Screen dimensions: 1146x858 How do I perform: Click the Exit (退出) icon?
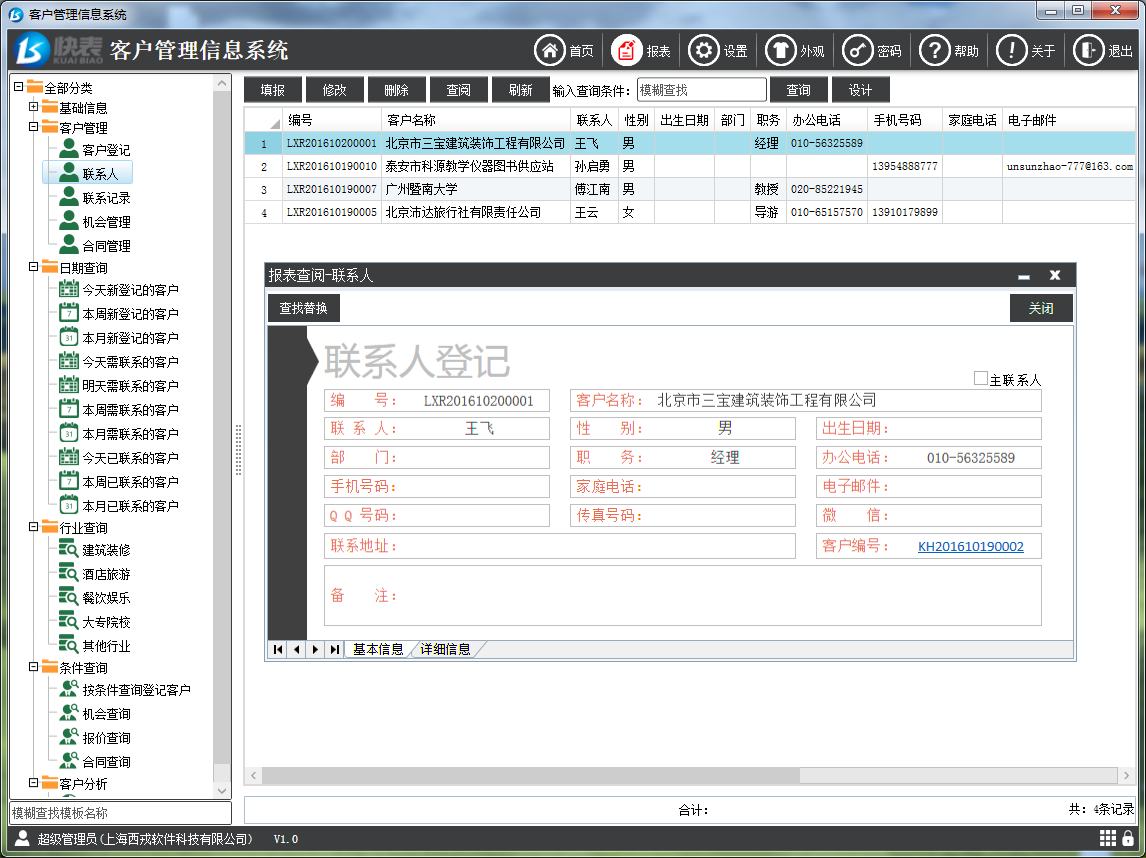tap(1088, 51)
